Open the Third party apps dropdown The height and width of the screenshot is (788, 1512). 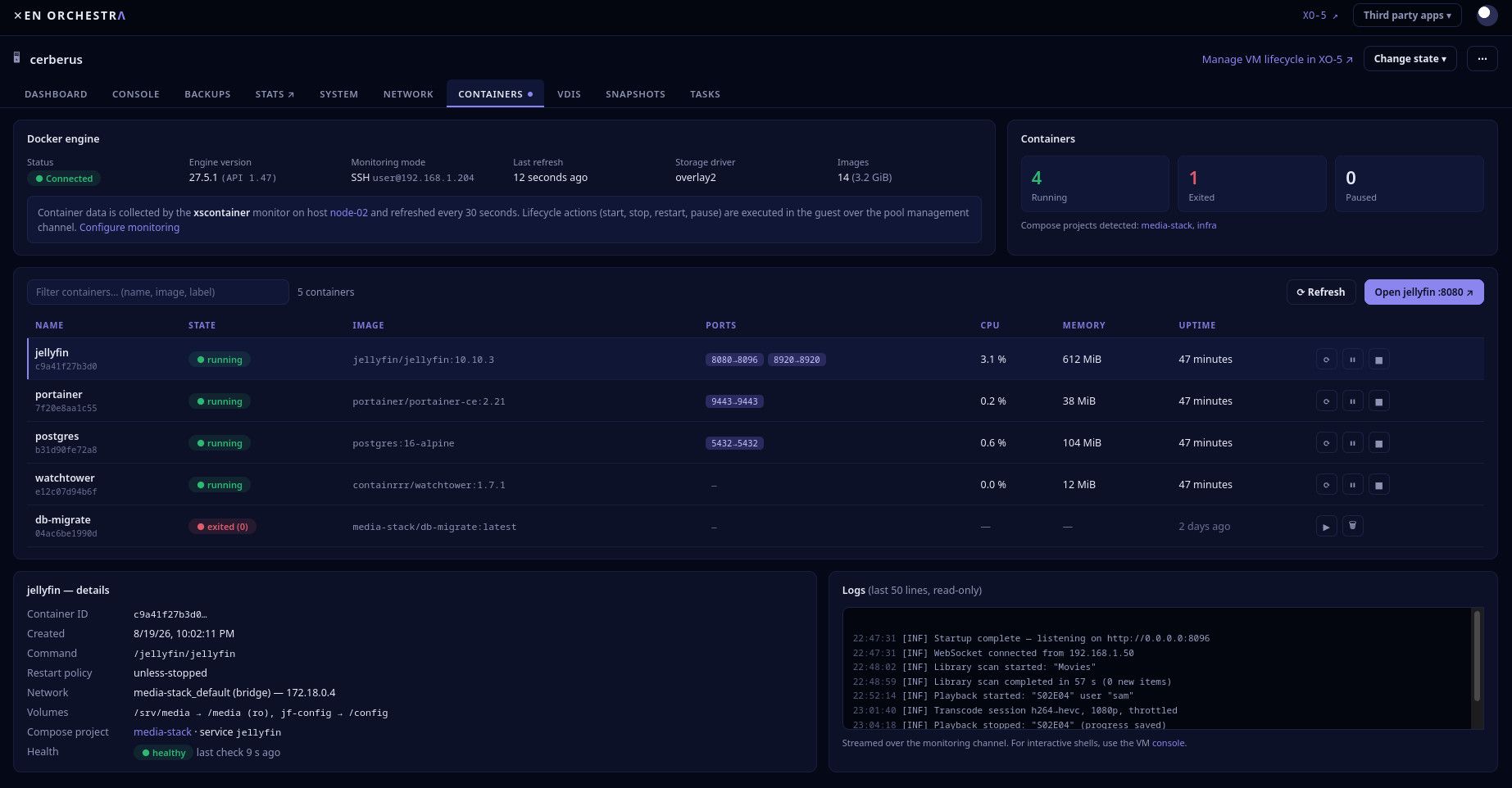point(1406,15)
